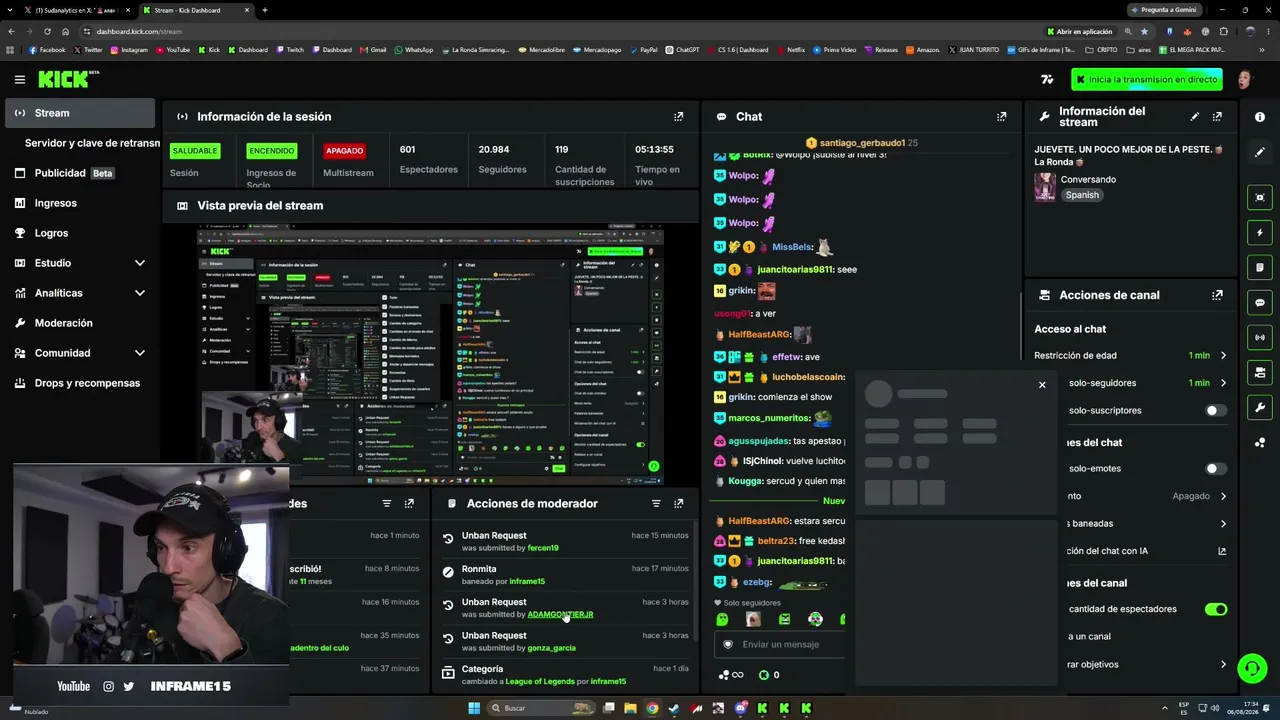The image size is (1280, 720).
Task: Click Pregunta a Gemini button in Chrome
Action: tap(1163, 10)
